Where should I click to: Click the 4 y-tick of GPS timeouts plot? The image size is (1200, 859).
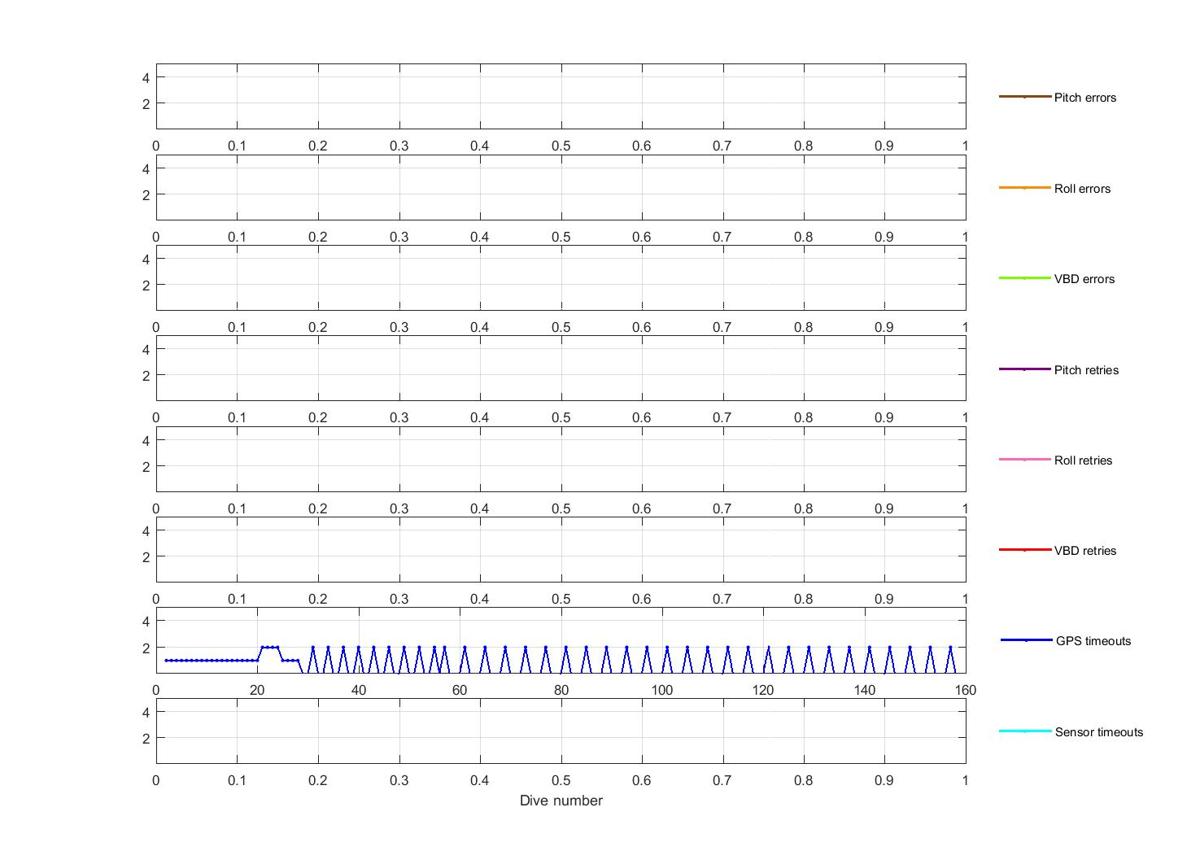click(x=146, y=621)
